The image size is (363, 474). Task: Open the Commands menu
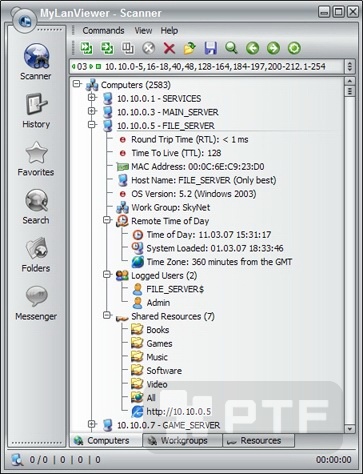(x=103, y=31)
